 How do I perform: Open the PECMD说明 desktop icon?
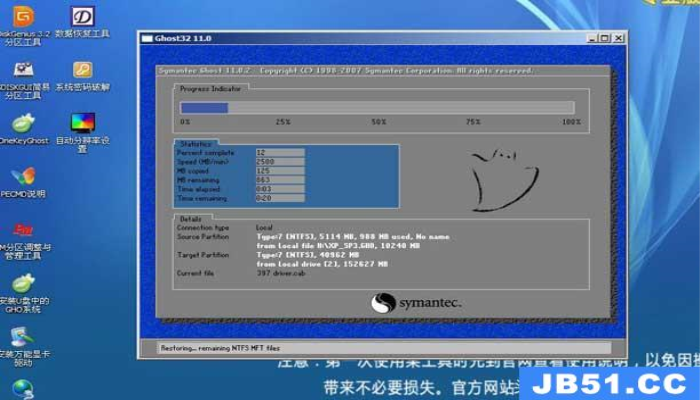coord(23,177)
